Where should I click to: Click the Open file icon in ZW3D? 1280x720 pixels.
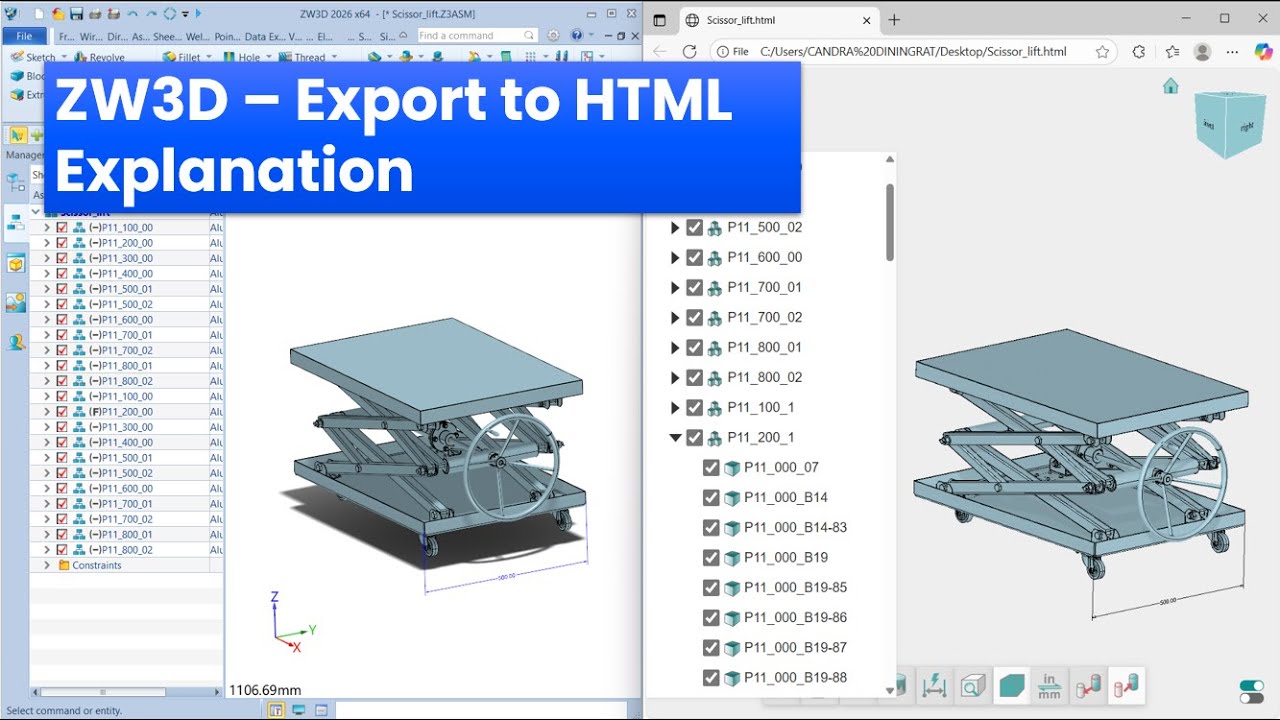[58, 14]
